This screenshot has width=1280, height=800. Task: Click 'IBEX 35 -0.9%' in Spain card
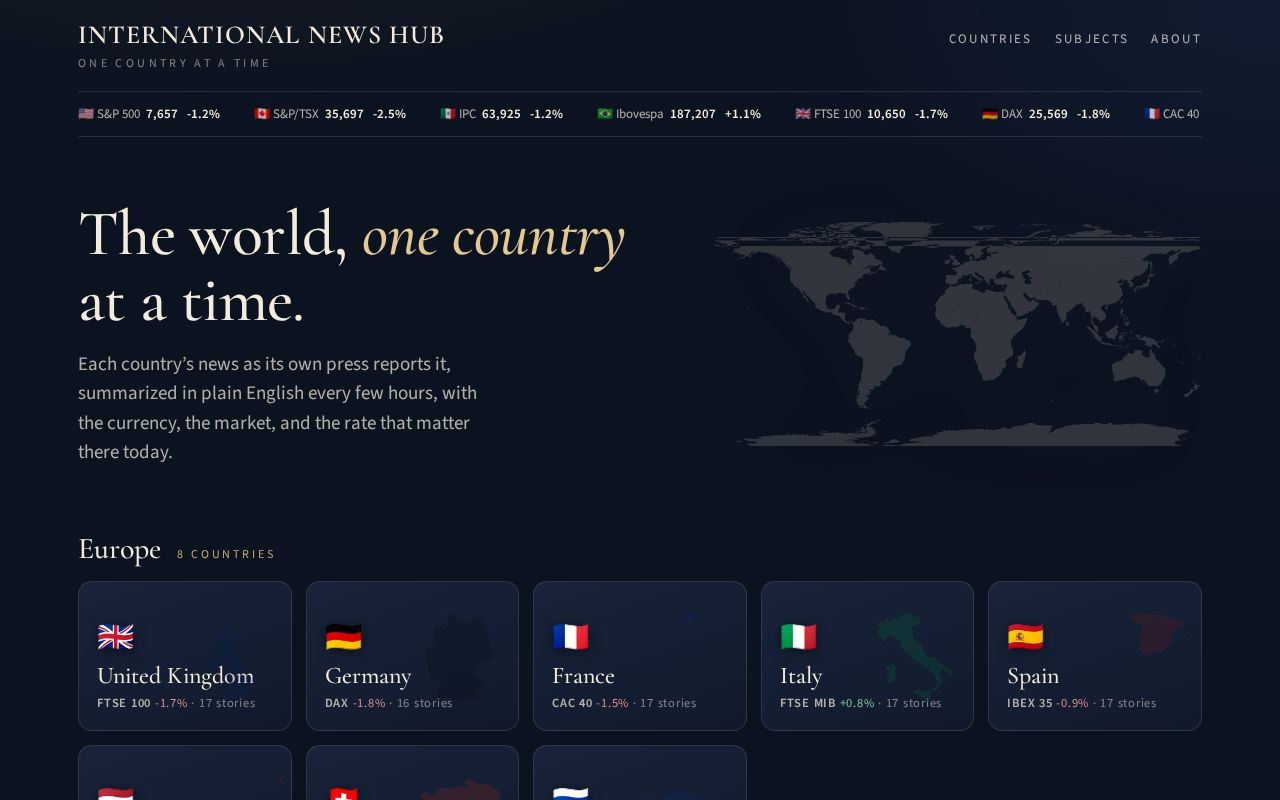1048,703
